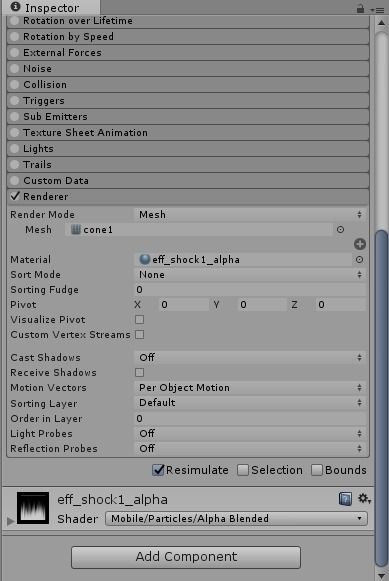Image resolution: width=389 pixels, height=581 pixels.
Task: Enable the Visualize Pivot checkbox
Action: click(139, 319)
